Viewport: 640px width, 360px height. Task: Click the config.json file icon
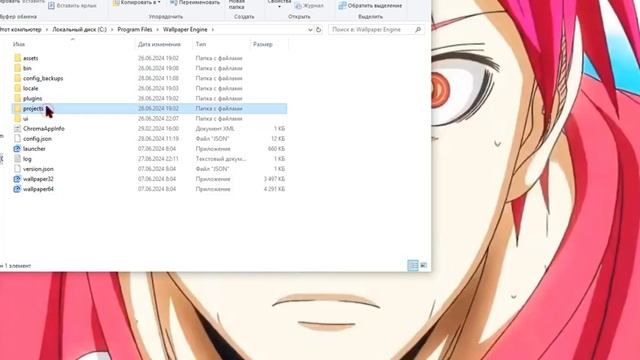[x=17, y=139]
